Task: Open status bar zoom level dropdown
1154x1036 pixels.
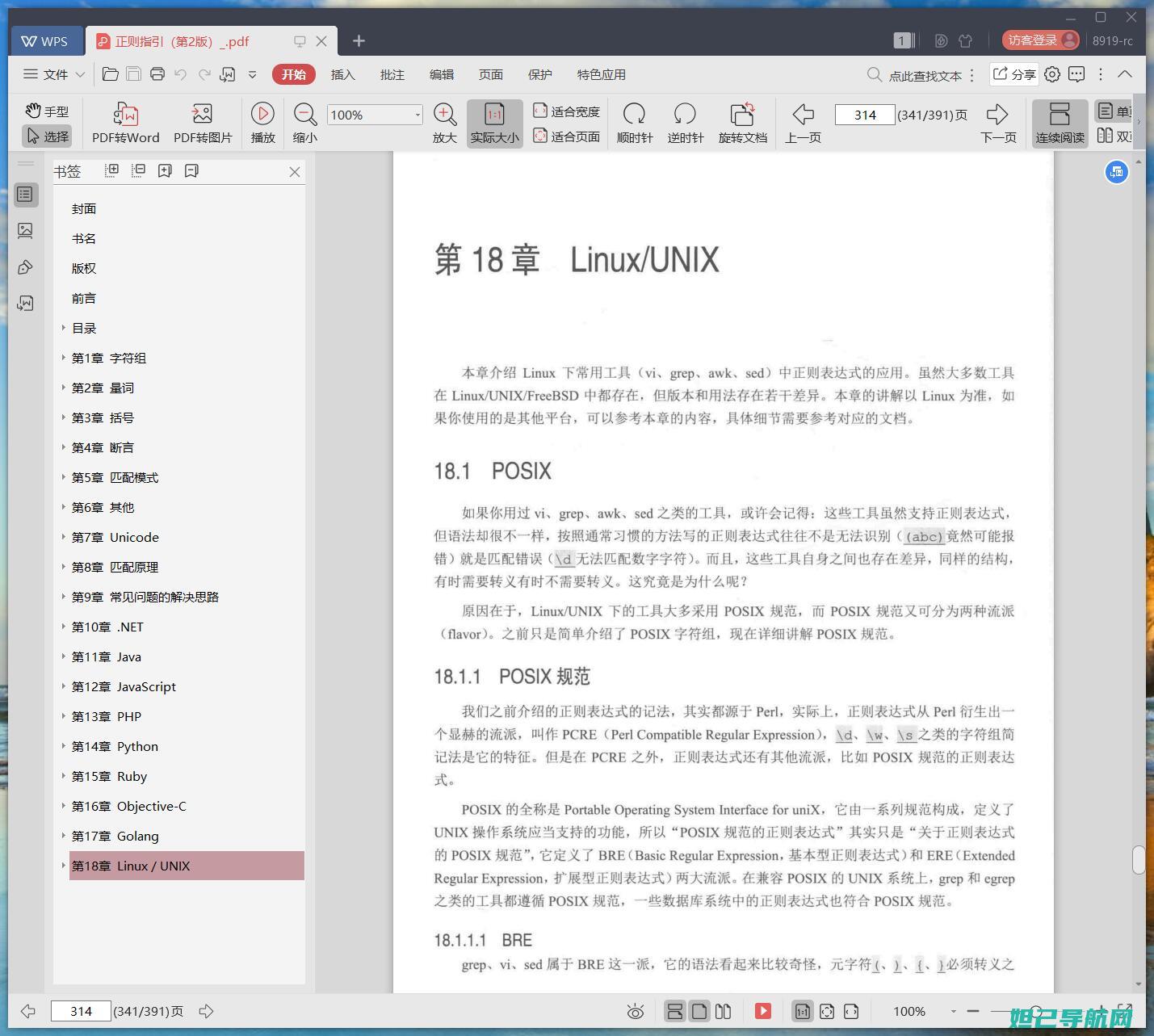Action: 953,1011
